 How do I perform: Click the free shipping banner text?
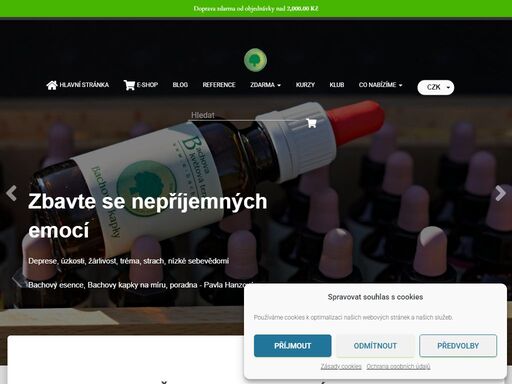pos(256,9)
